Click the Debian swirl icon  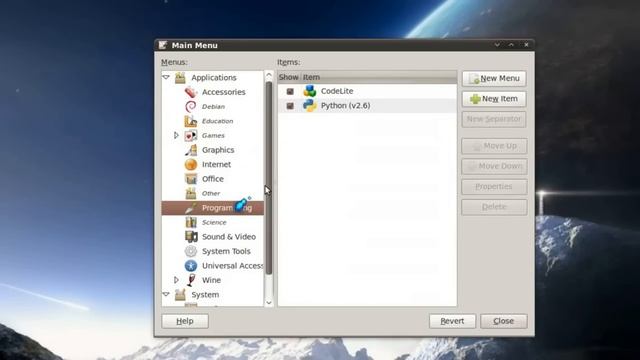pos(191,107)
